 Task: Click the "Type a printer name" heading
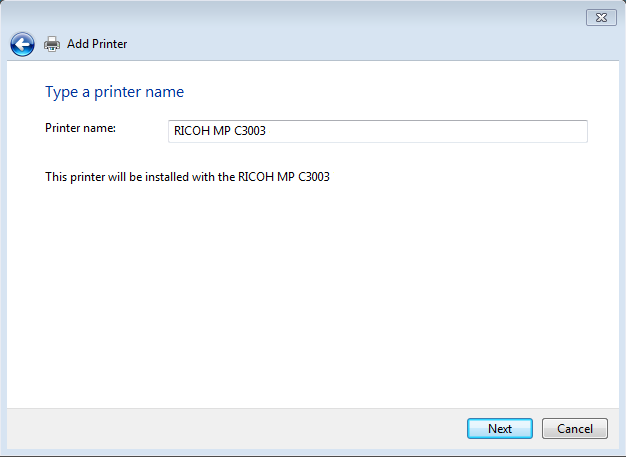114,92
